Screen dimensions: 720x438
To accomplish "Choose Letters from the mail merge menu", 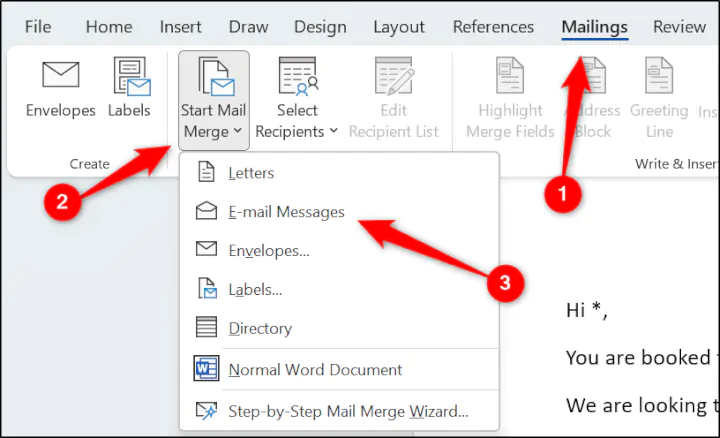I will pyautogui.click(x=339, y=173).
